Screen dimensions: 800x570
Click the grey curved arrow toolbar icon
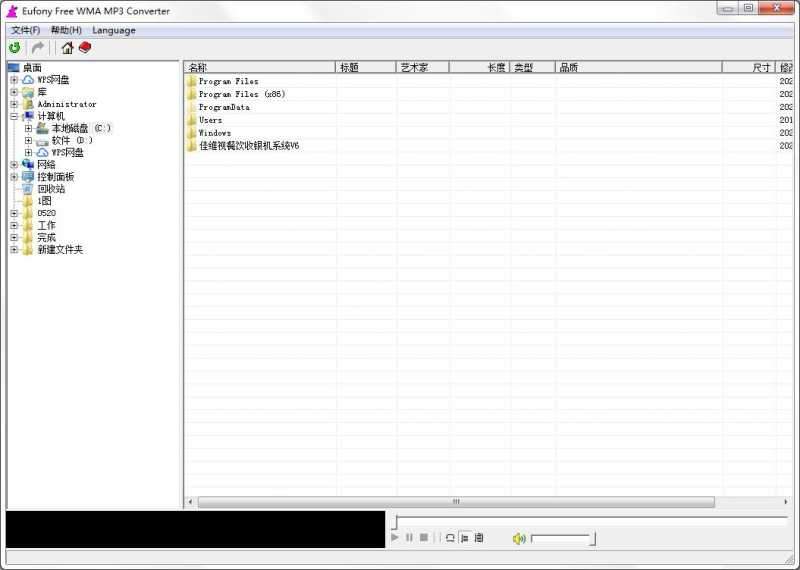tap(38, 48)
